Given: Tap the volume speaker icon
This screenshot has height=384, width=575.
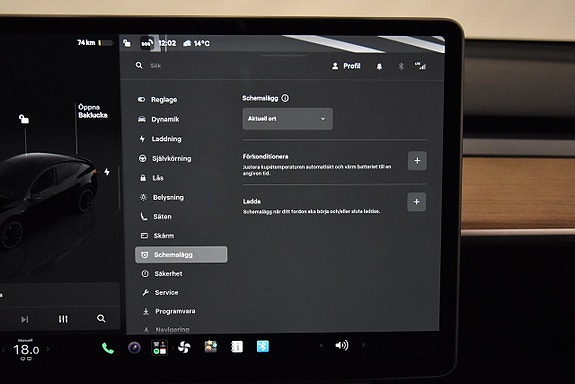Looking at the screenshot, I should pos(342,345).
